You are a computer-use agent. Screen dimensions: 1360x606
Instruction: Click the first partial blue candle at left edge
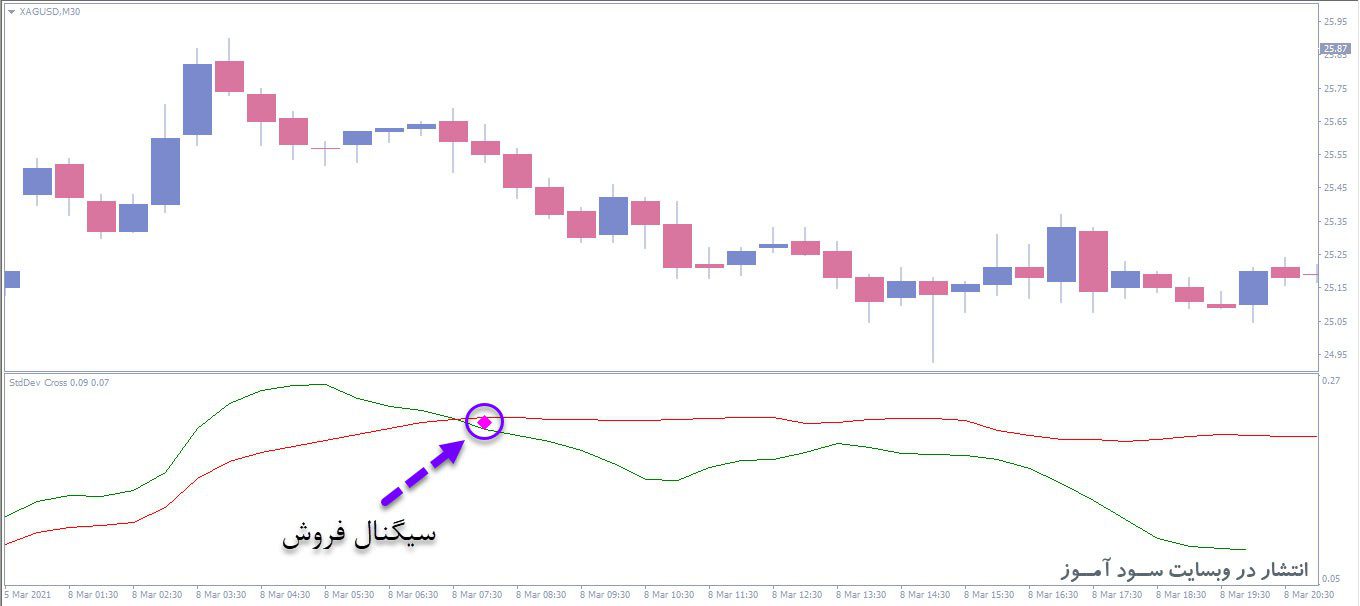pos(11,279)
